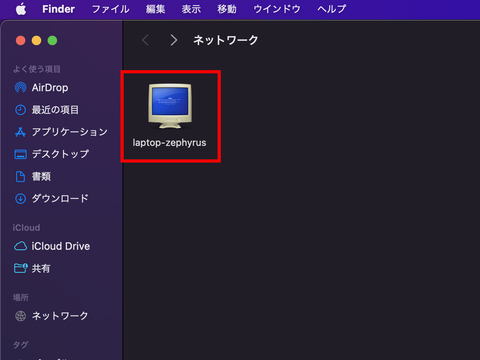This screenshot has width=480, height=360.
Task: Select the AirDrop label in sidebar
Action: coord(50,88)
